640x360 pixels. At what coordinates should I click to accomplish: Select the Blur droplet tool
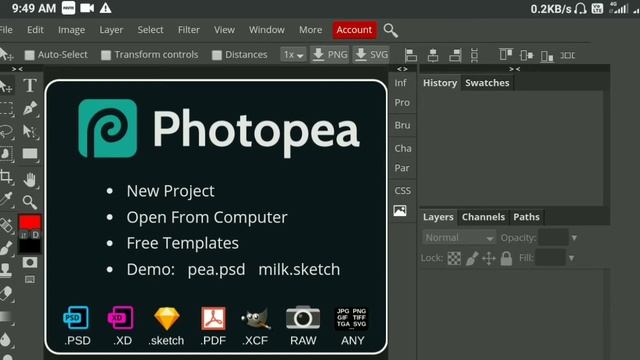(6, 340)
